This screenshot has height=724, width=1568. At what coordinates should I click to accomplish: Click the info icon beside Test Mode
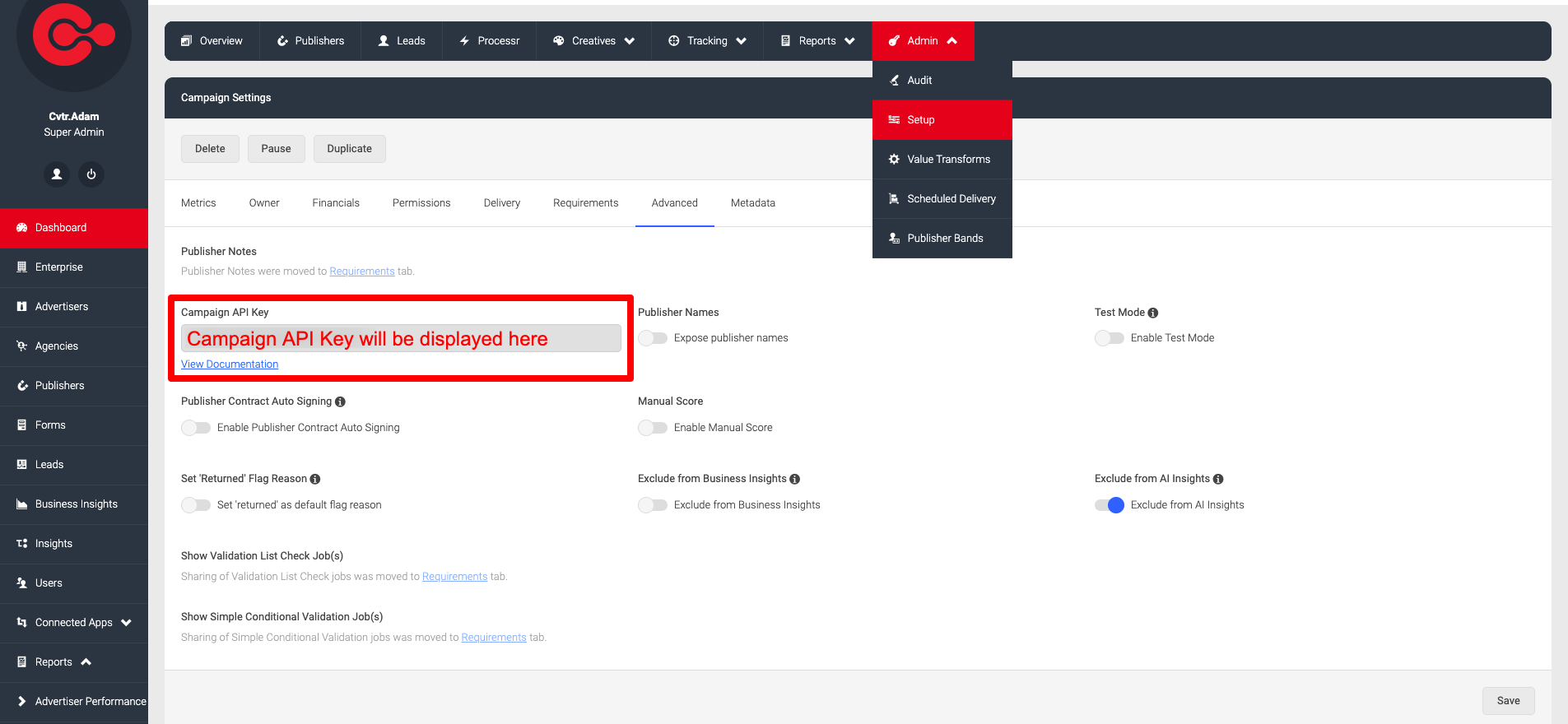click(x=1153, y=313)
